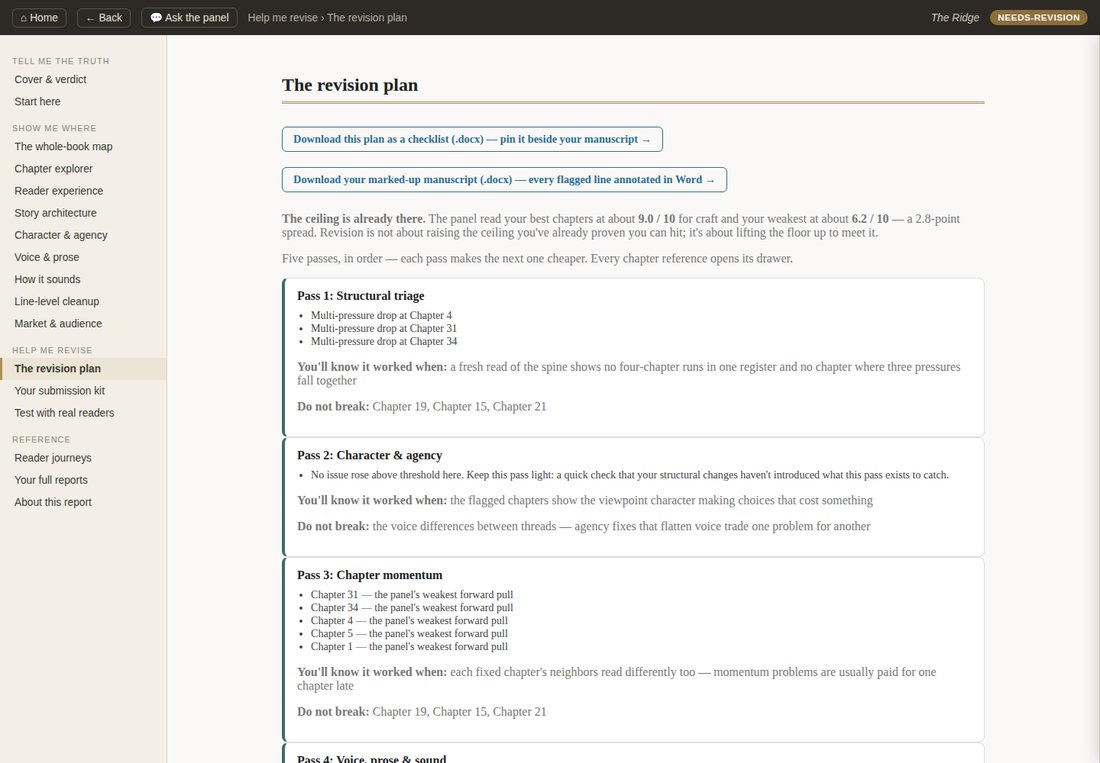
Task: Click Pass 1's Do not break chapter list
Action: pyautogui.click(x=459, y=407)
